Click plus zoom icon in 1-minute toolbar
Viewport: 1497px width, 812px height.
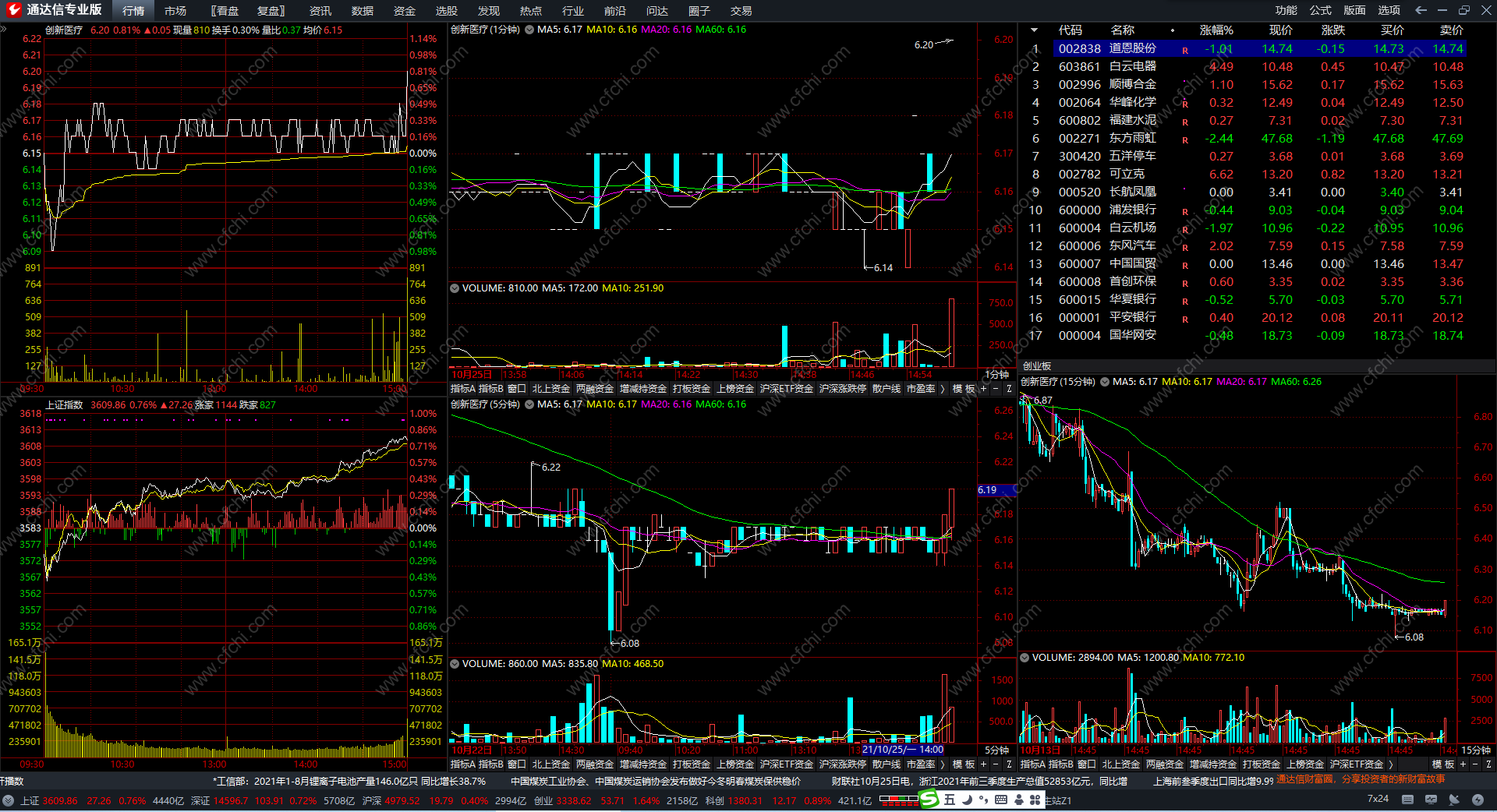click(983, 389)
